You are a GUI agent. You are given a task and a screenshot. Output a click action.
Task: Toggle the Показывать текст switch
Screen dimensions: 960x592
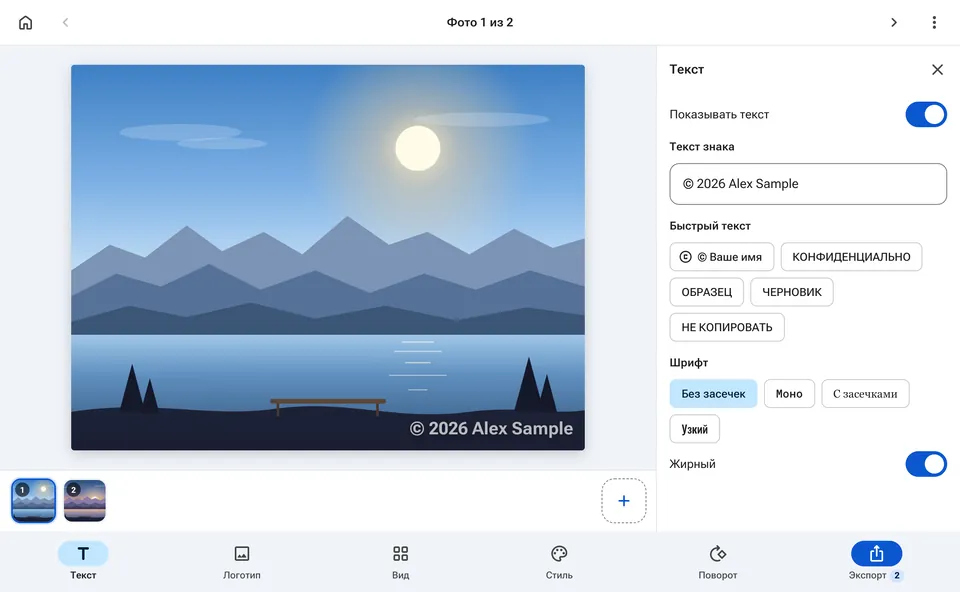pyautogui.click(x=926, y=114)
